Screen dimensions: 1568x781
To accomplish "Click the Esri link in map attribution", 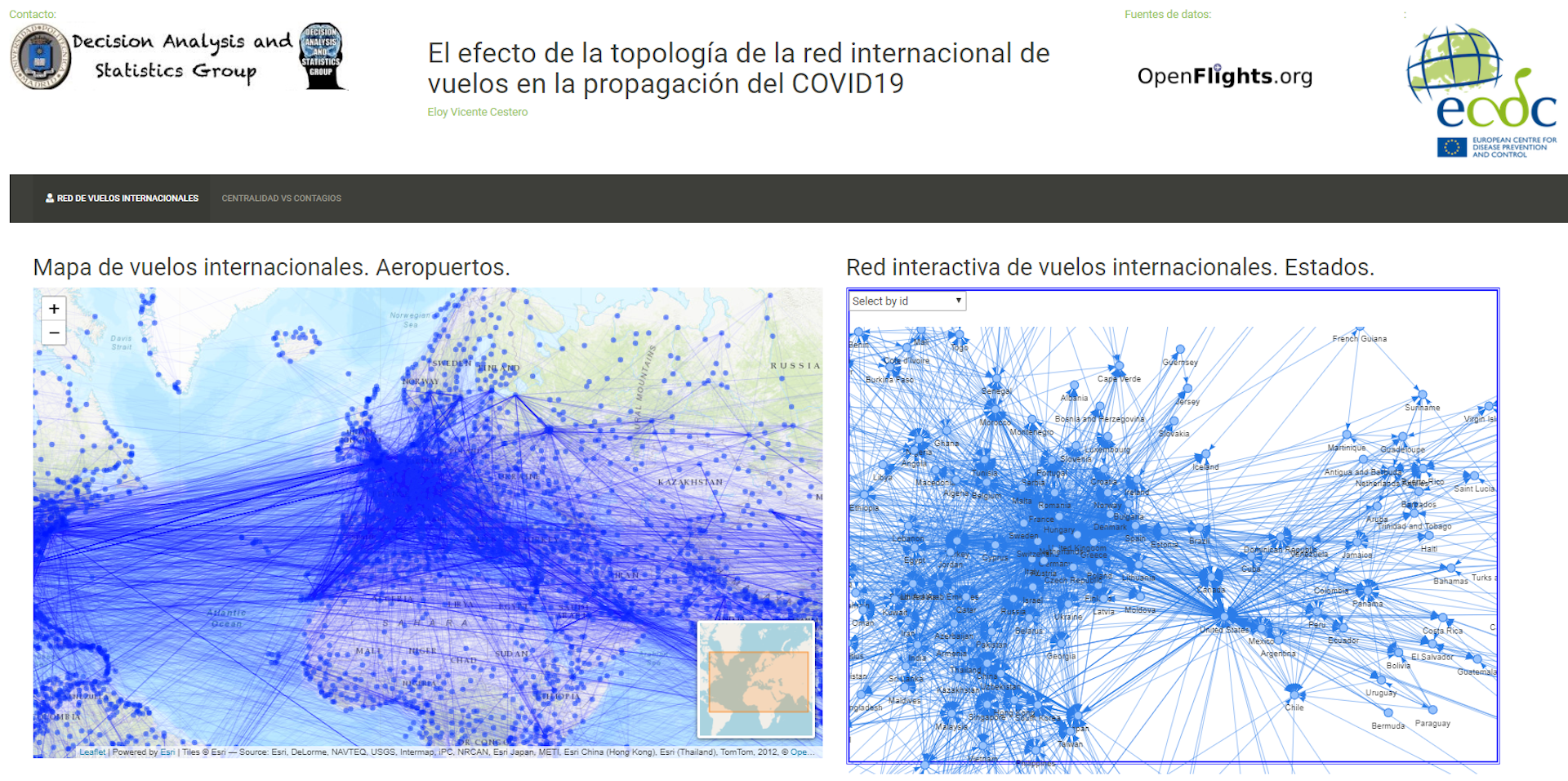I will [167, 752].
